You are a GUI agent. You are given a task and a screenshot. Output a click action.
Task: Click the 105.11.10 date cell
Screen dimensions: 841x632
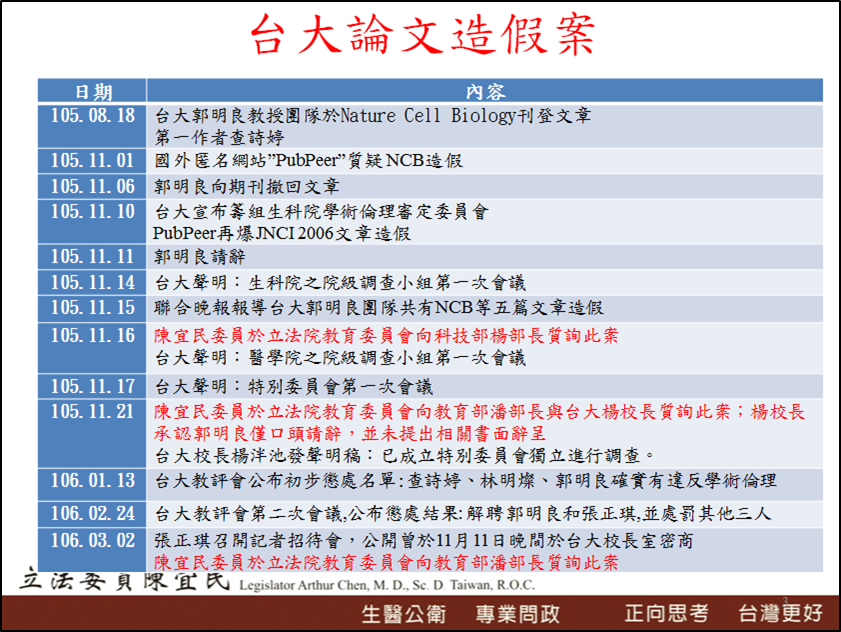(93, 211)
